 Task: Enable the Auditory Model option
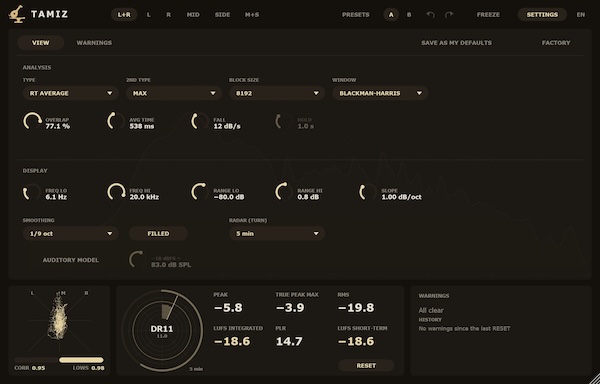70,260
